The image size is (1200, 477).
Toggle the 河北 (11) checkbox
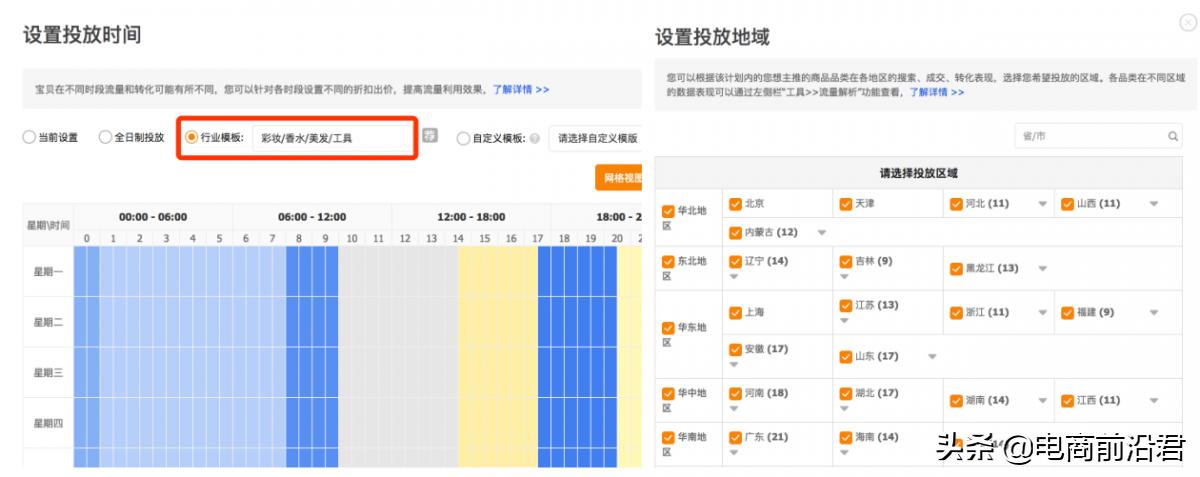coord(955,203)
